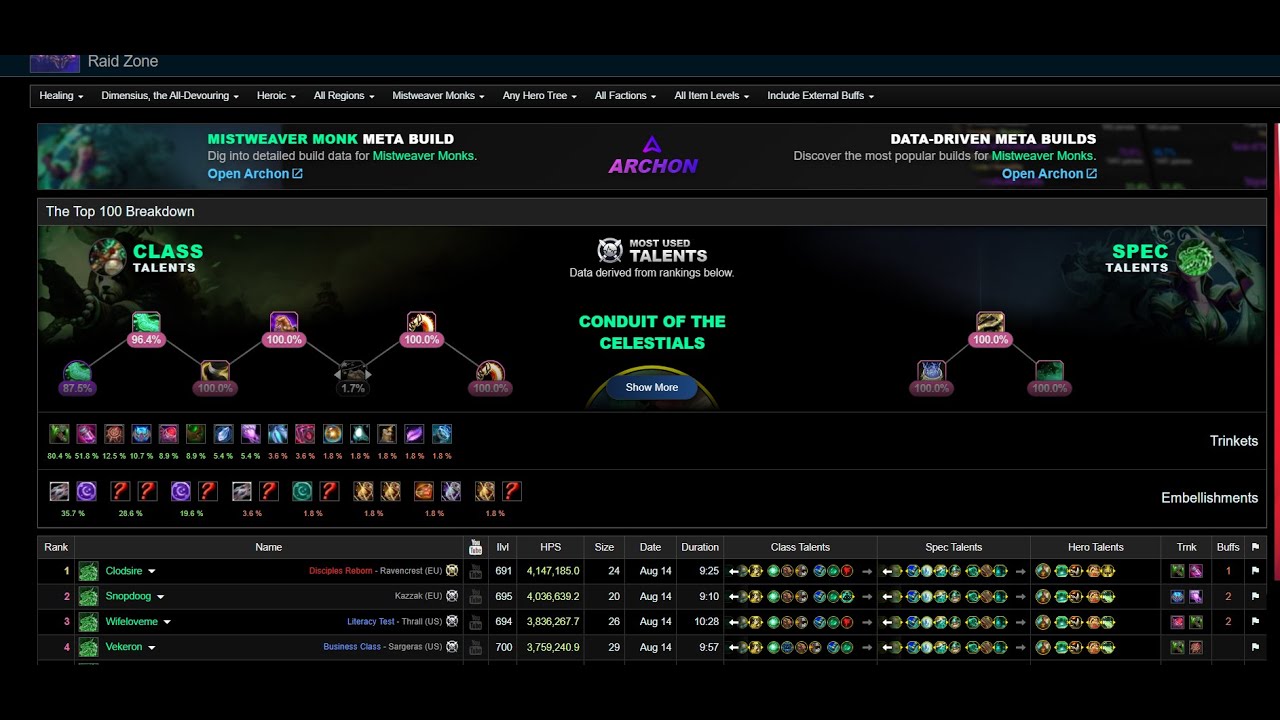Click the flag icon in Wifeloveme's row

[x=1255, y=621]
